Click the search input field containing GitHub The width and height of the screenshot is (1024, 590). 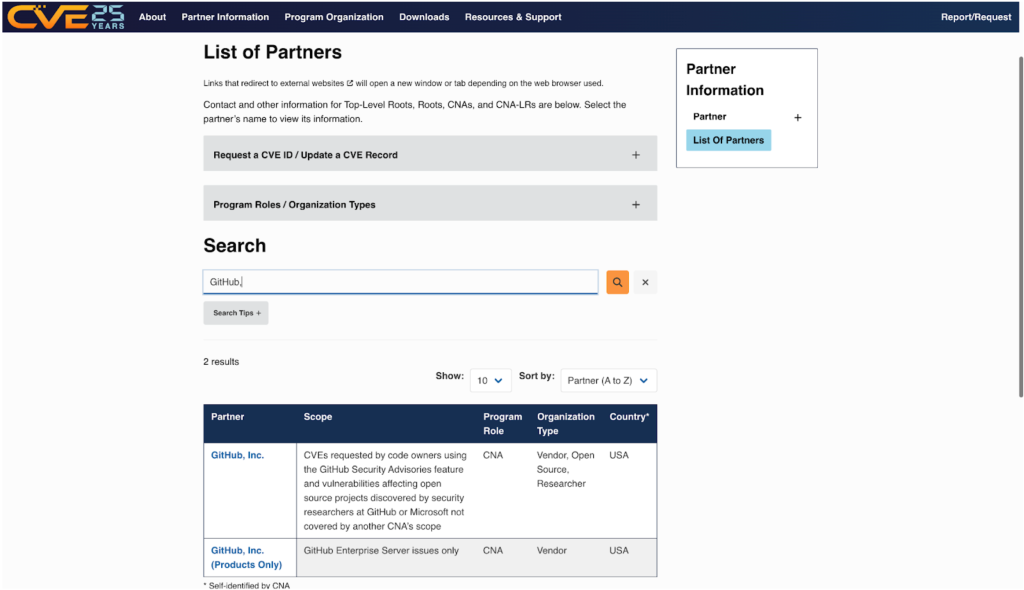[400, 282]
